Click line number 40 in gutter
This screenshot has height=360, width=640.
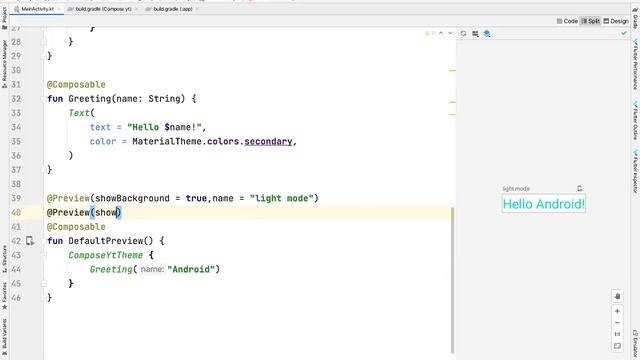16,213
